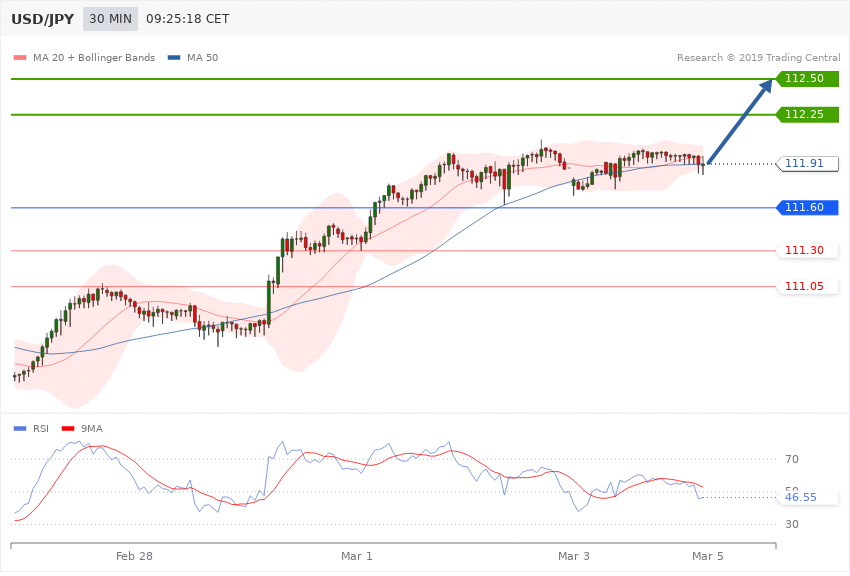Click the Feb 28 date axis label
850x576 pixels.
coord(134,556)
